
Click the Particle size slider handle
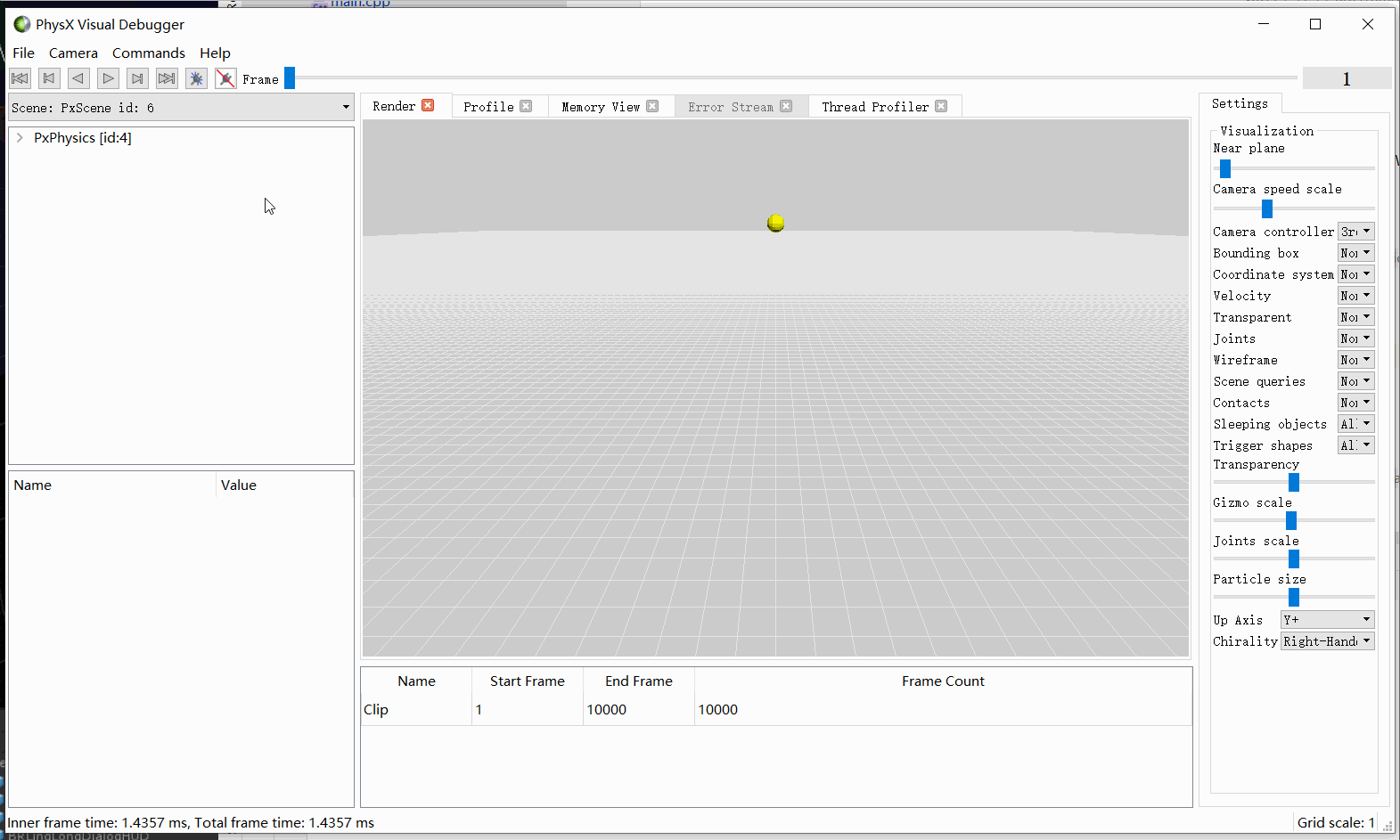coord(1294,597)
